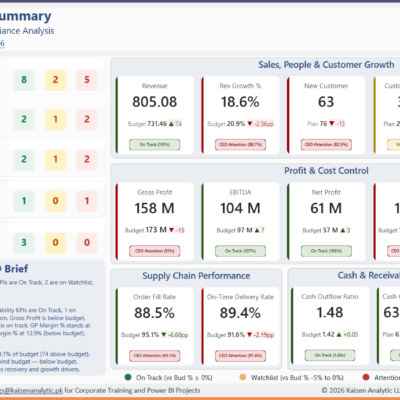Click the orange Watchlist legend dot
Viewport: 400px width, 400px height.
point(243,377)
